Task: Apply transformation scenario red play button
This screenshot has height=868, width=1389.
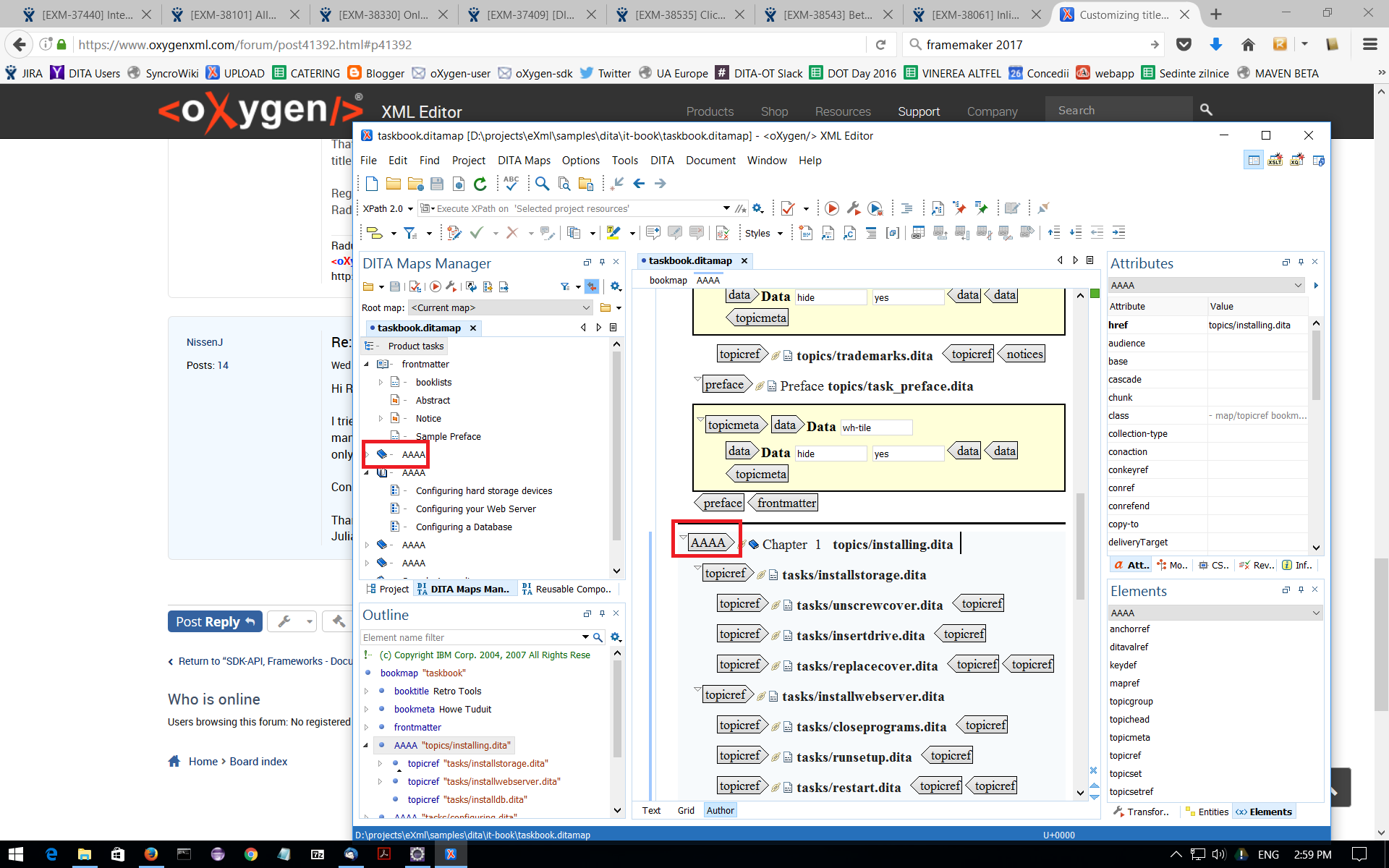Action: pos(832,208)
